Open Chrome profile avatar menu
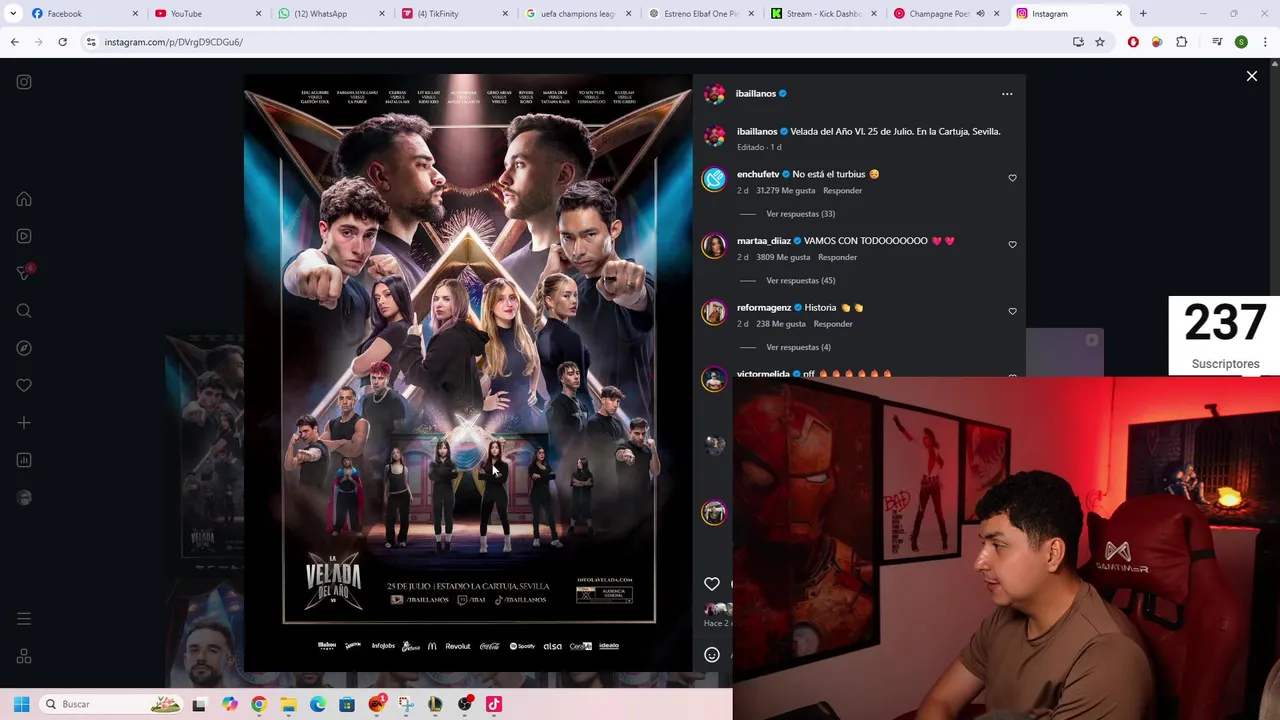The height and width of the screenshot is (720, 1280). point(1241,42)
